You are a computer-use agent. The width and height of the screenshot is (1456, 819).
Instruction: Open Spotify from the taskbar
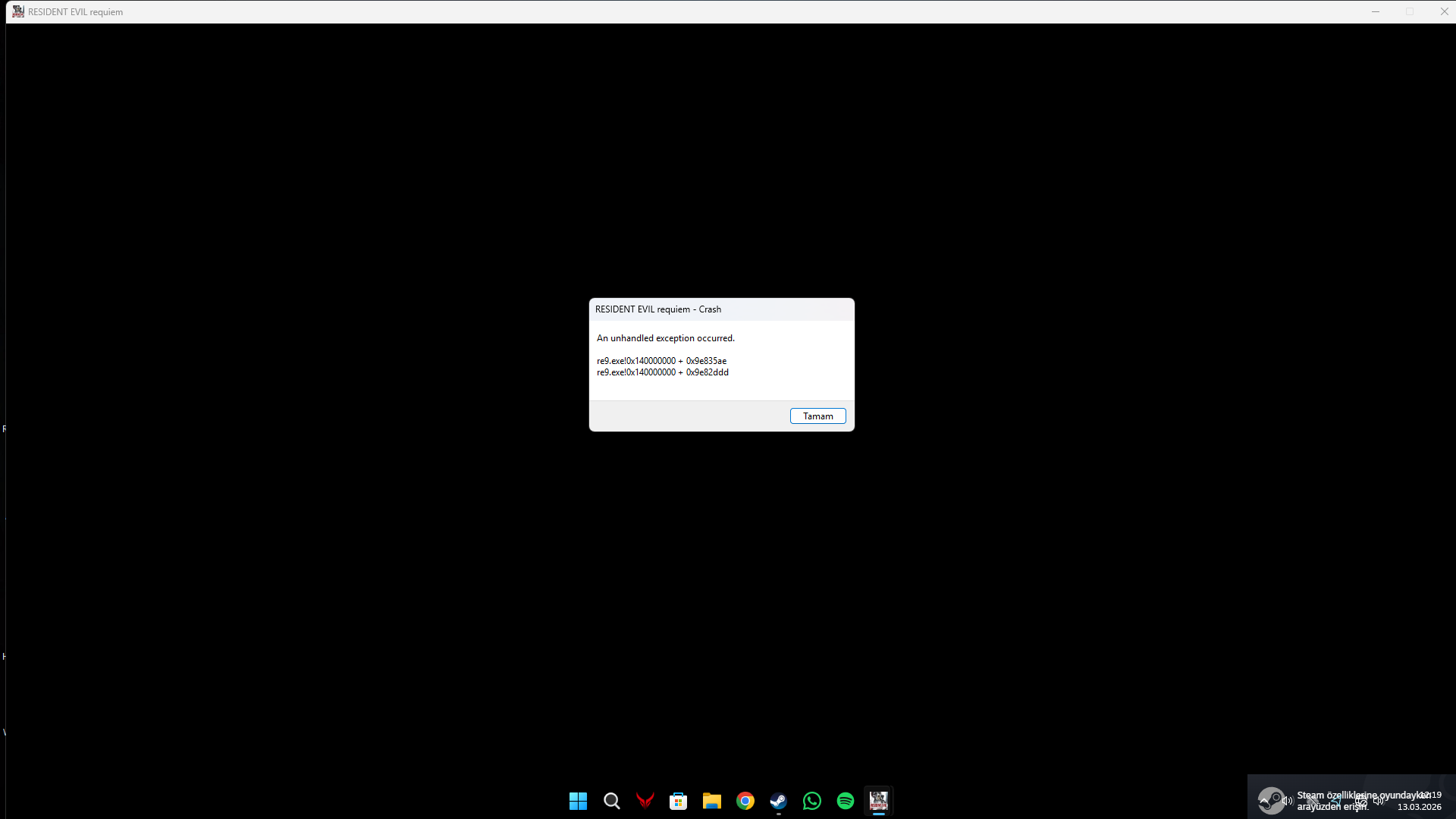click(845, 801)
